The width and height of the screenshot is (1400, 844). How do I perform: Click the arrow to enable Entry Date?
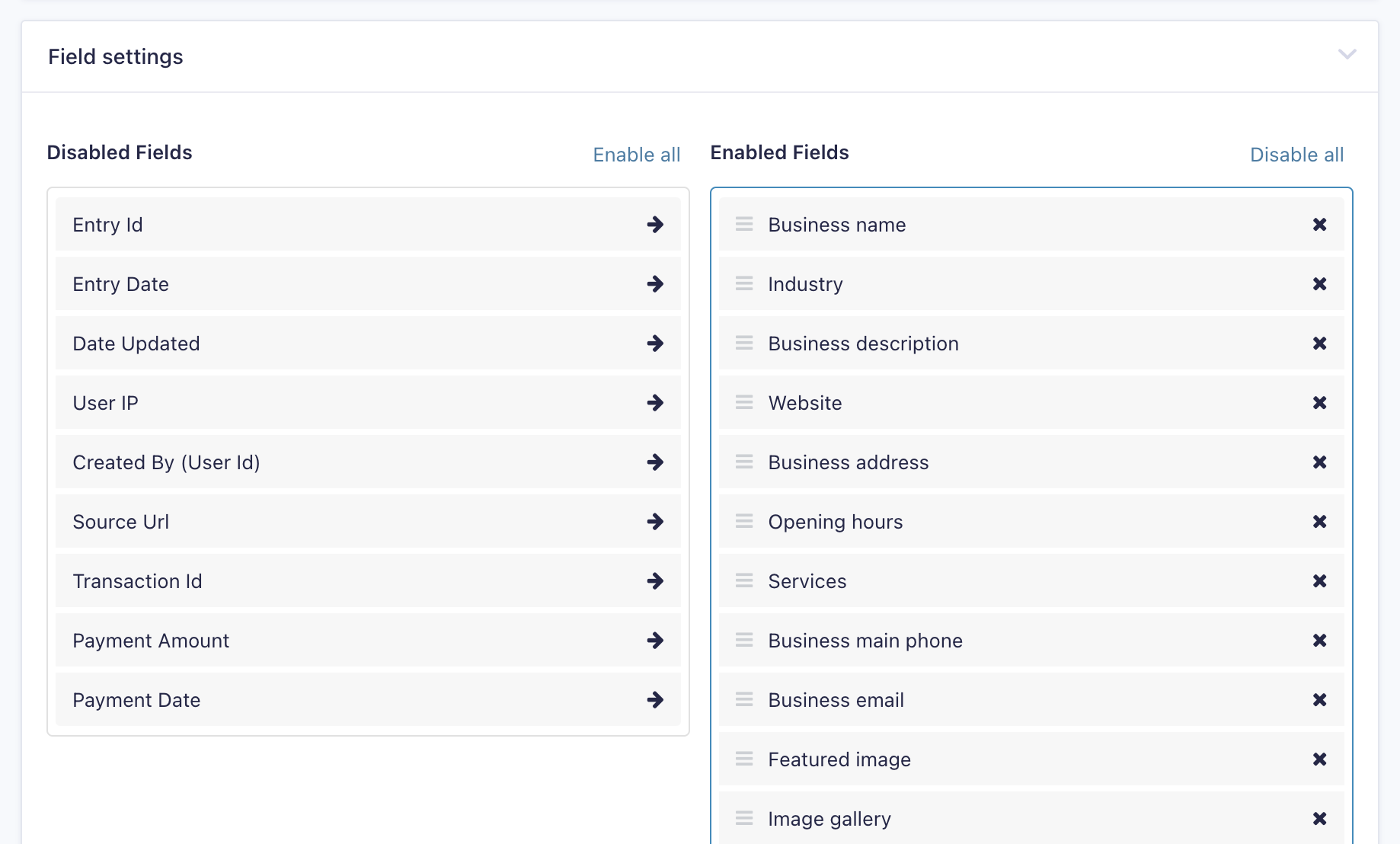click(x=655, y=283)
